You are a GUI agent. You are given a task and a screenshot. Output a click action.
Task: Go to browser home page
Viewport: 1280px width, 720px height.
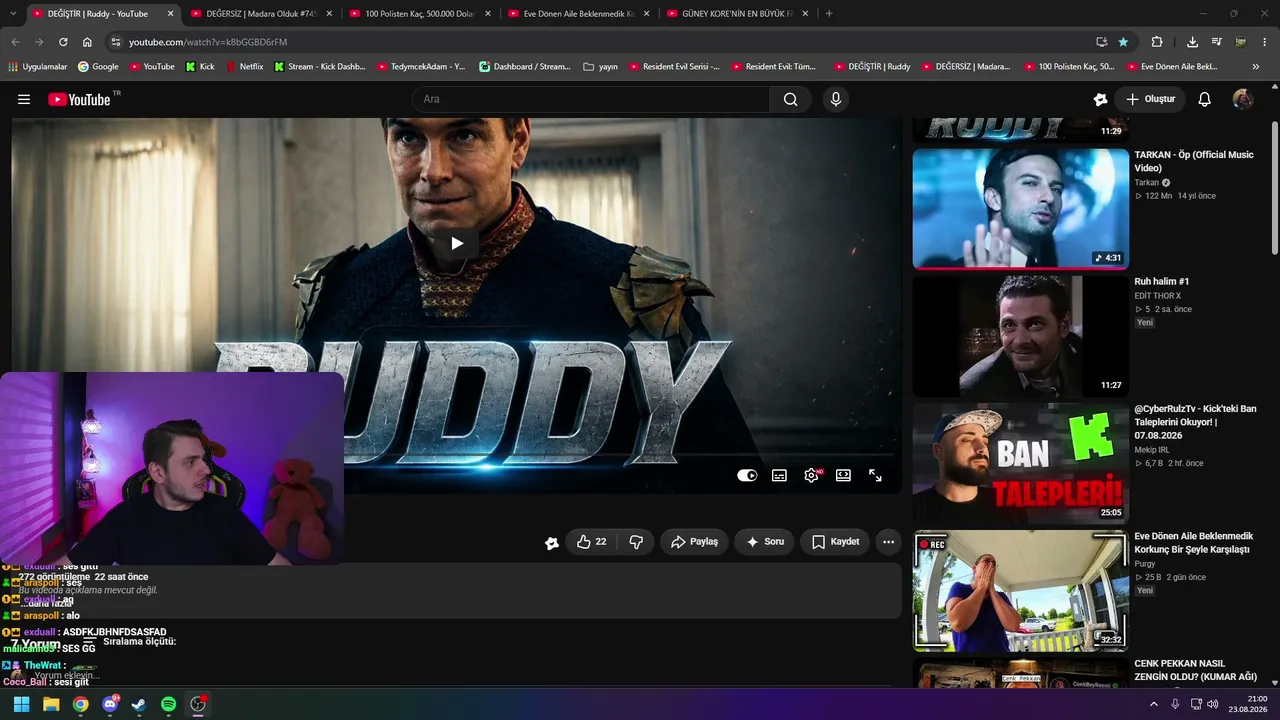[x=87, y=42]
